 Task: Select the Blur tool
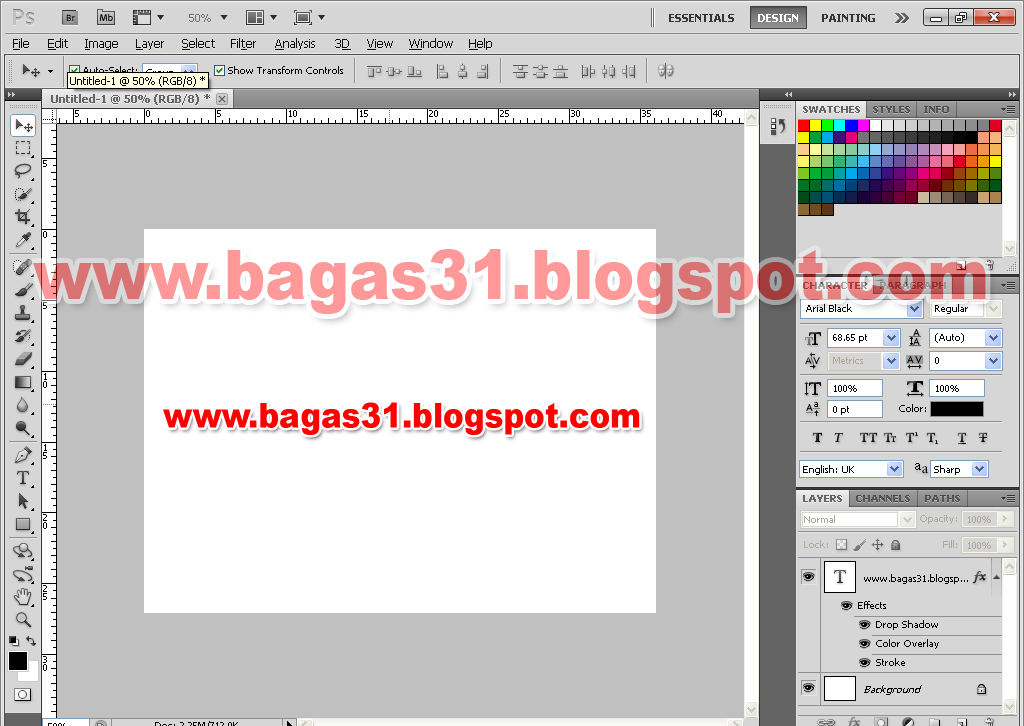(24, 405)
